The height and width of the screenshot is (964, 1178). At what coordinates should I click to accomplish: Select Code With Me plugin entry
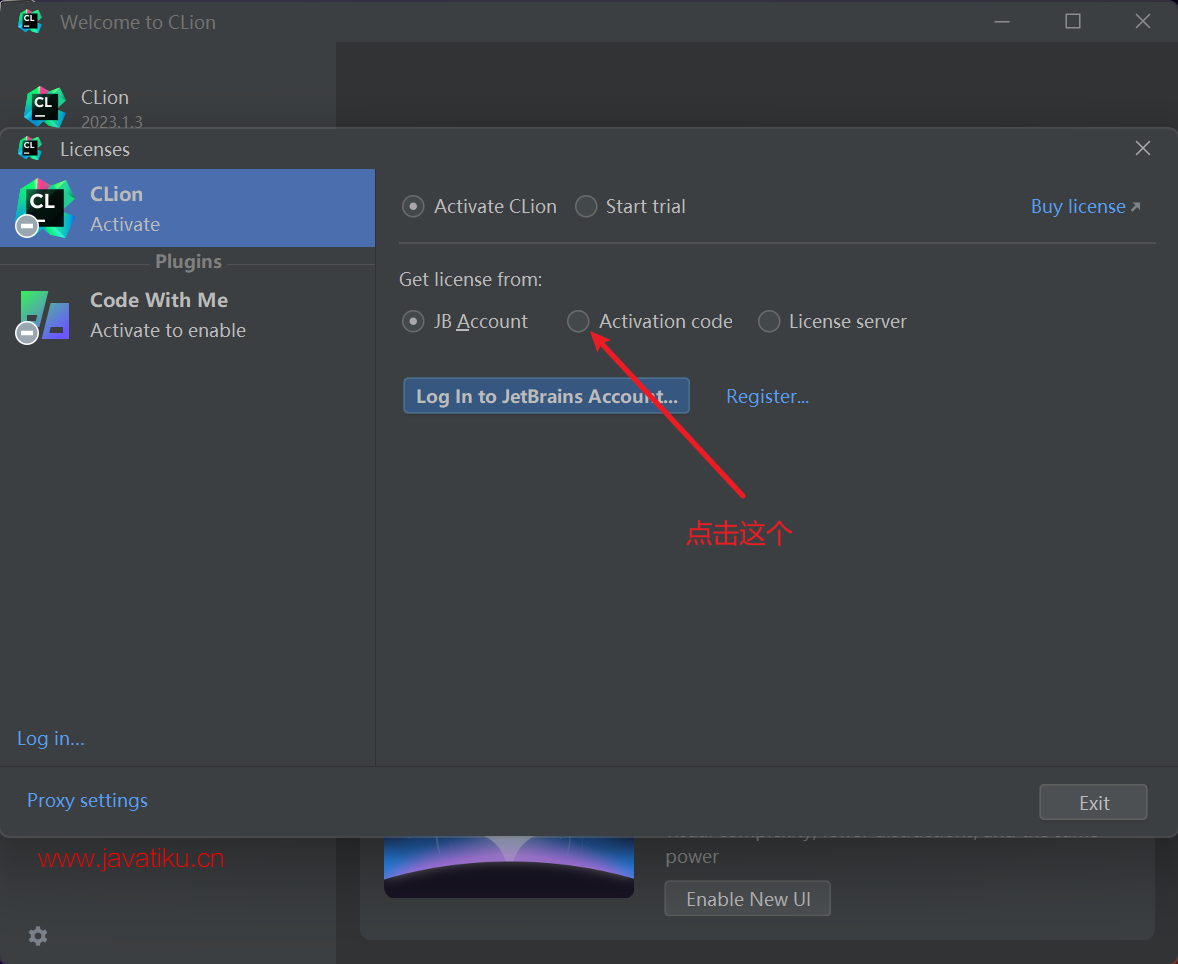188,315
